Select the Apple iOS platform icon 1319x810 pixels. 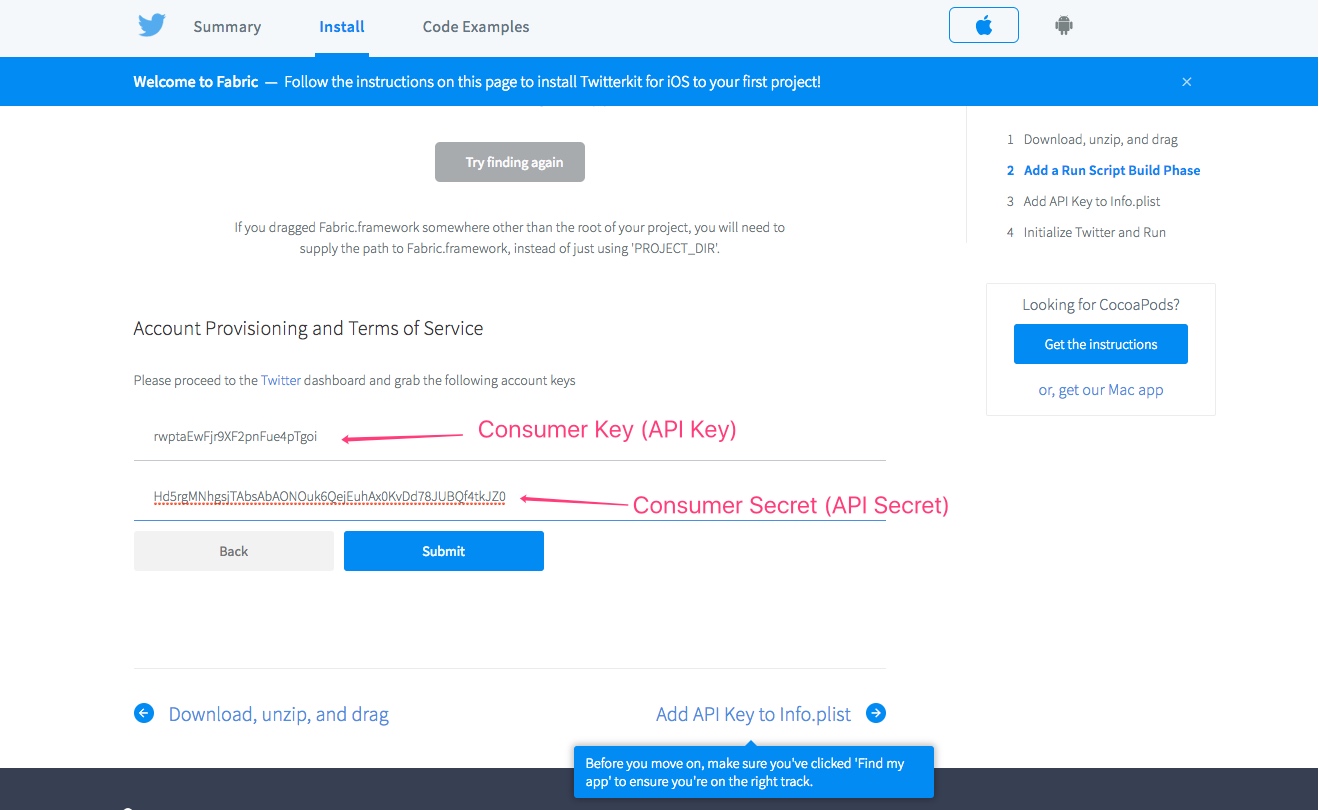click(983, 26)
